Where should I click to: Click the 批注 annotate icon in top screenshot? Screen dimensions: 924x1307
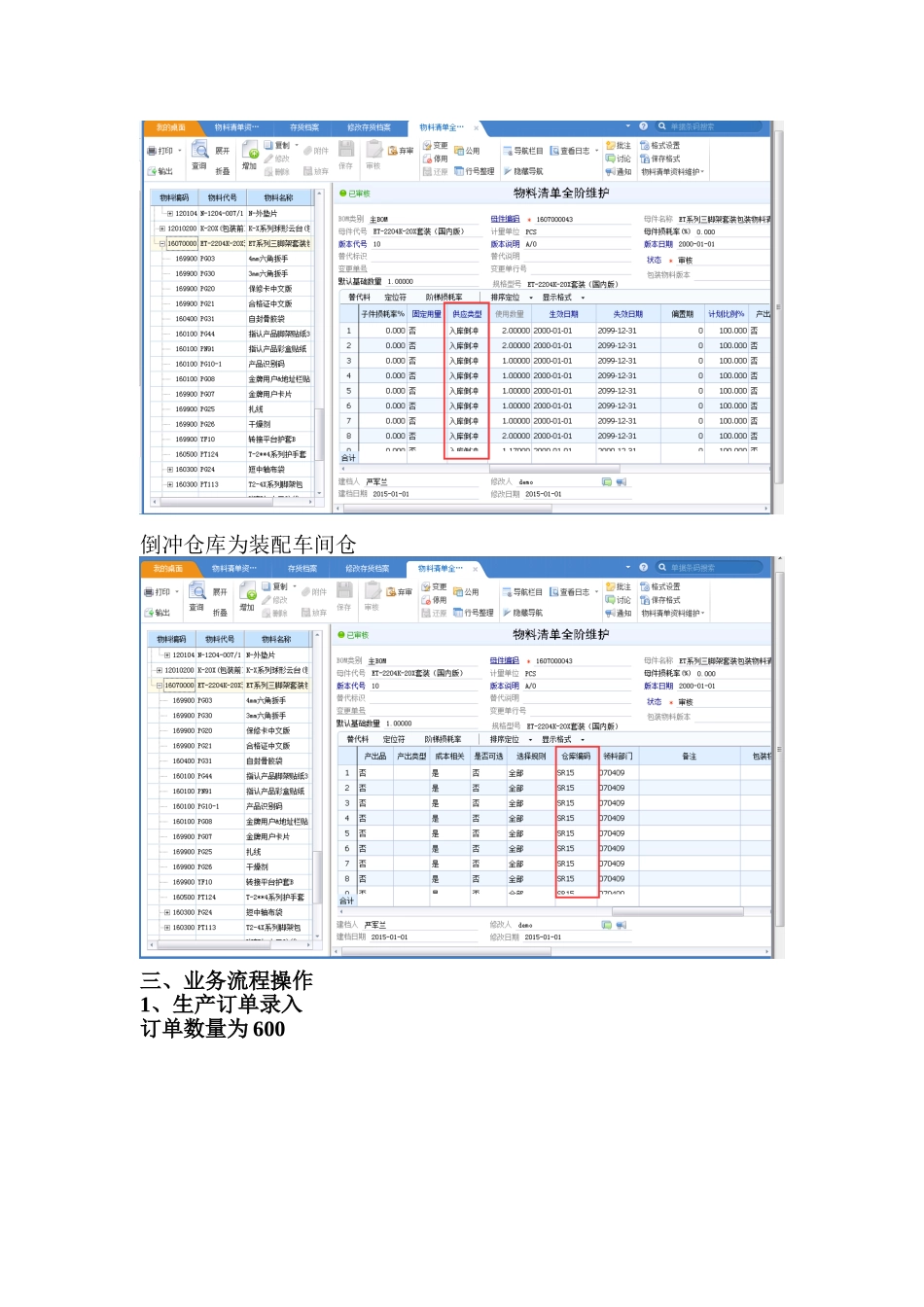click(x=610, y=146)
